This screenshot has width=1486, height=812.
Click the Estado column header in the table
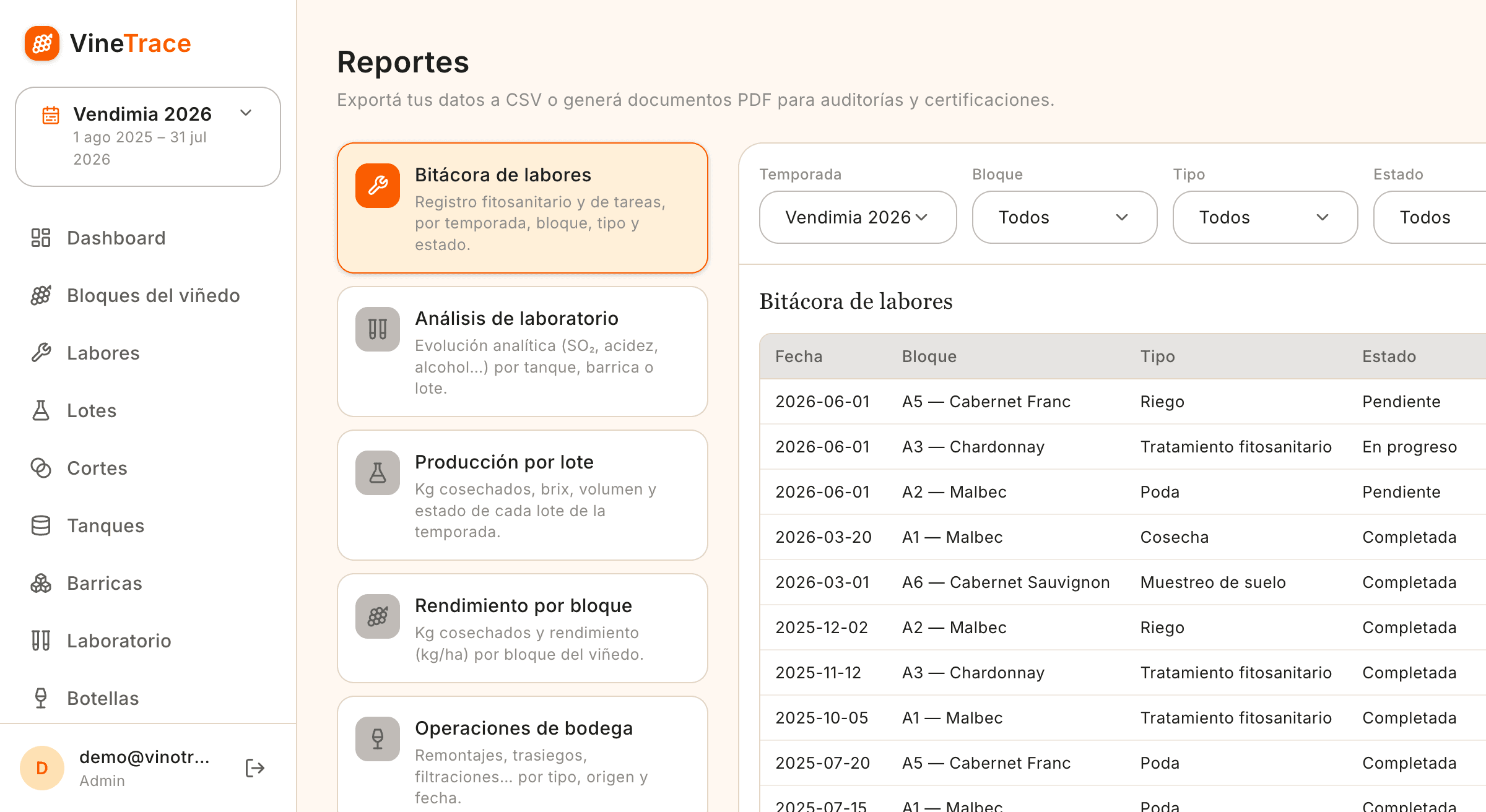point(1389,356)
